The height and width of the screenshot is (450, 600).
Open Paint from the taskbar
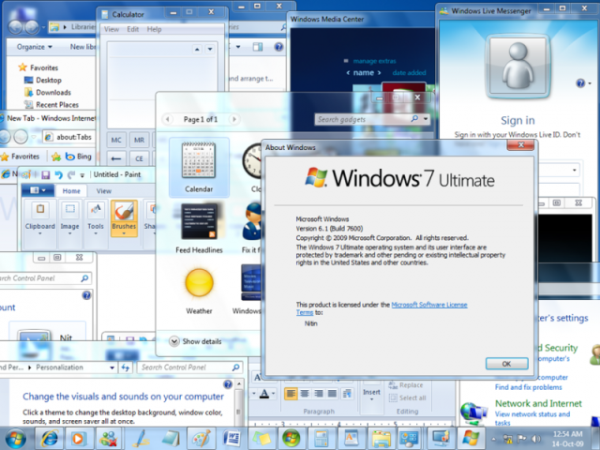point(201,439)
